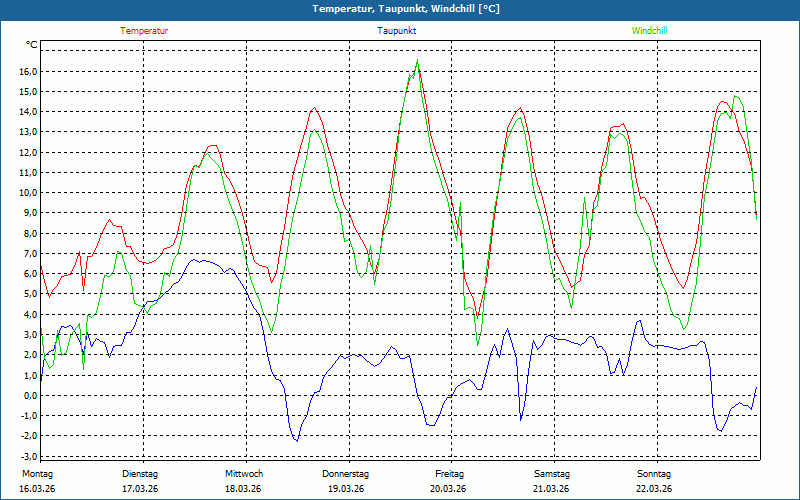This screenshot has width=800, height=500.
Task: Click the 20.03.26 date label
Action: click(x=449, y=489)
